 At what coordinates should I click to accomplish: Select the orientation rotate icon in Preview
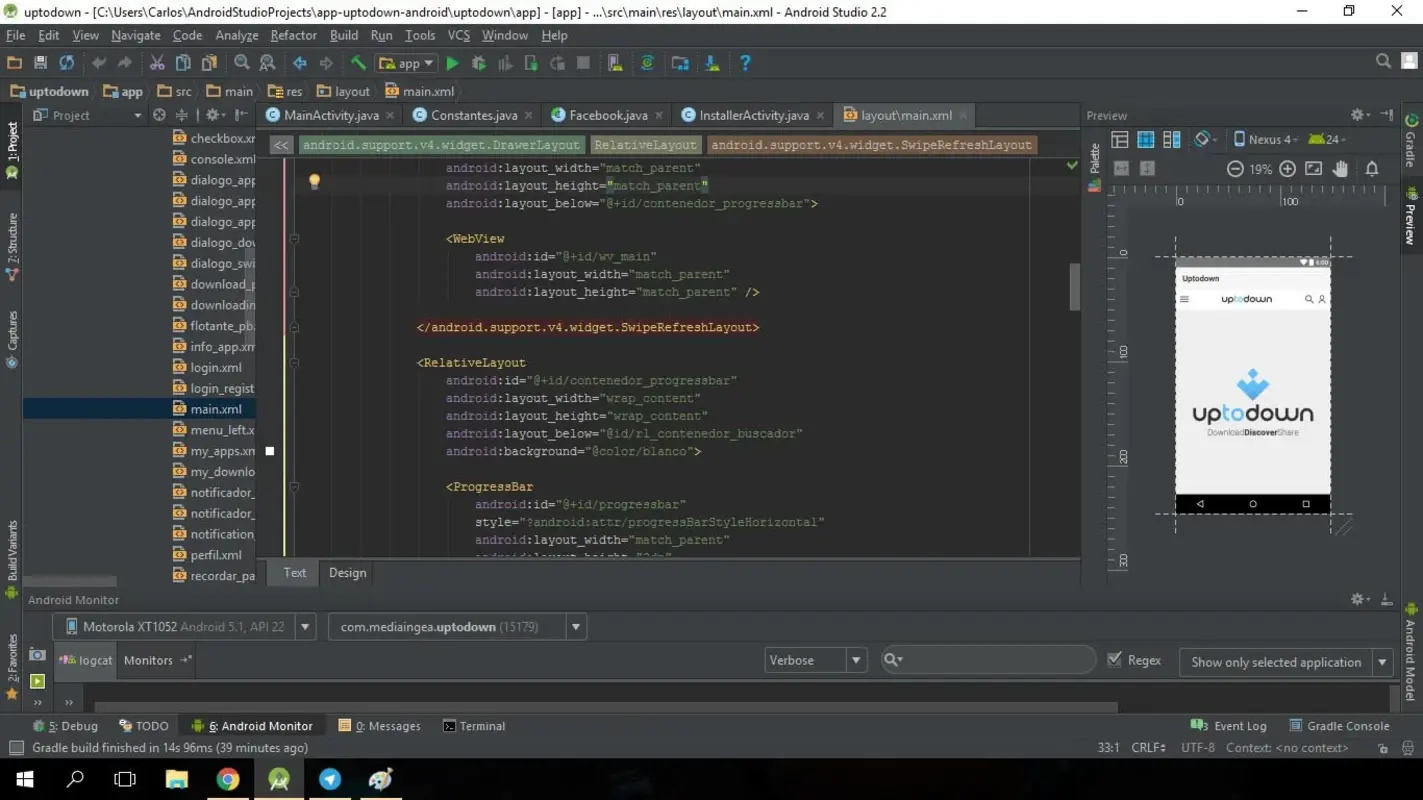1202,139
